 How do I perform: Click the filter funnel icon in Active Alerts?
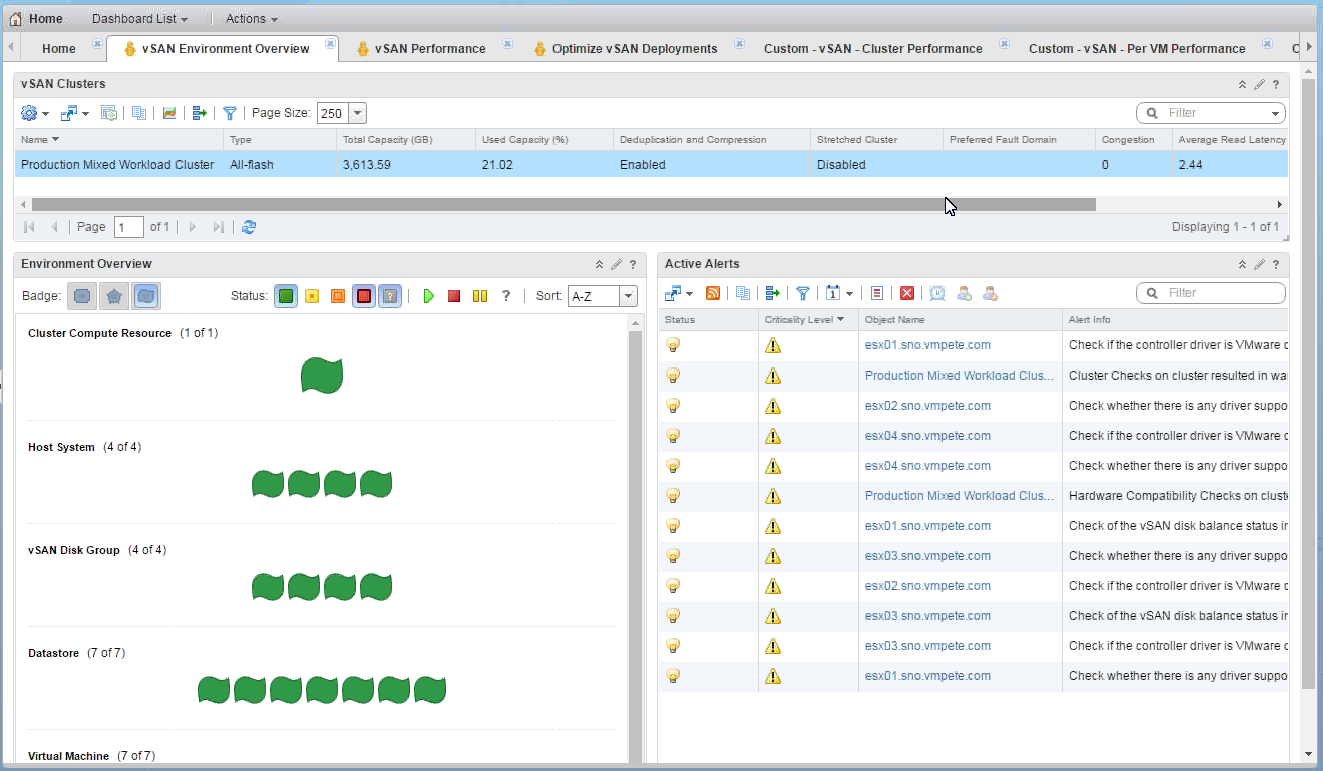(802, 293)
